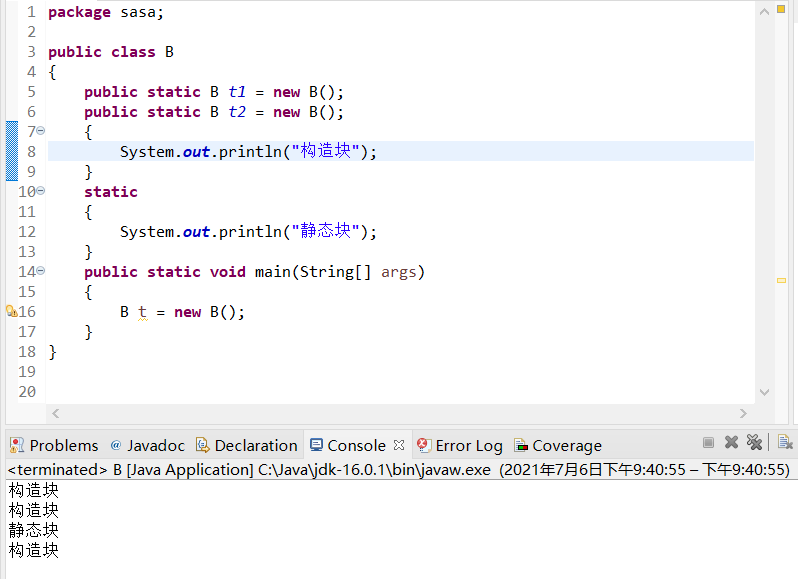Click the field t1 on line 5
798x579 pixels.
(x=237, y=92)
